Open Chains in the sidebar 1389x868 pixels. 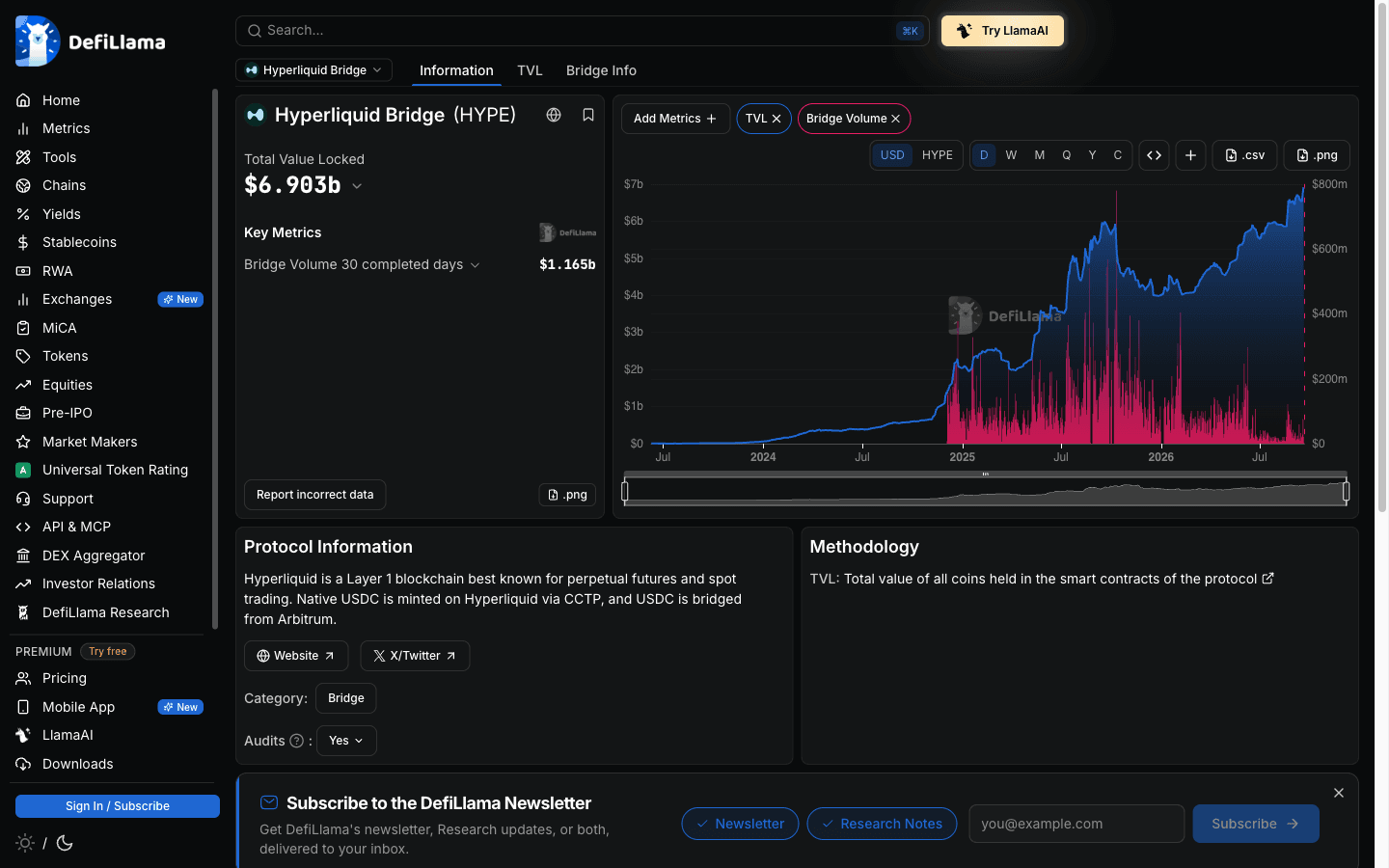click(64, 185)
